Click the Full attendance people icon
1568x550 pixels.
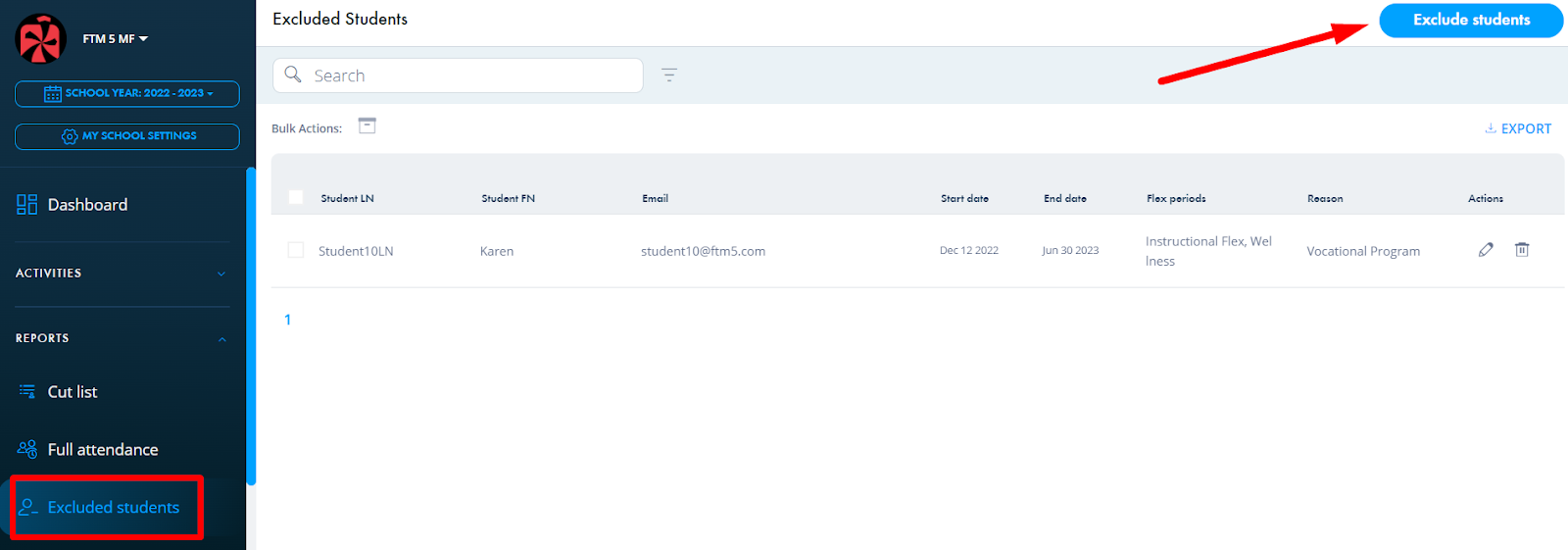(27, 449)
